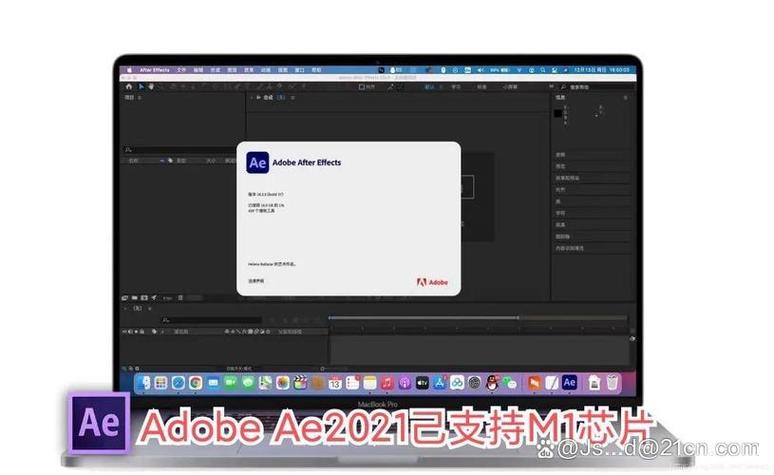Open QQ penguin app from the dock
774x475 pixels.
[x=492, y=383]
